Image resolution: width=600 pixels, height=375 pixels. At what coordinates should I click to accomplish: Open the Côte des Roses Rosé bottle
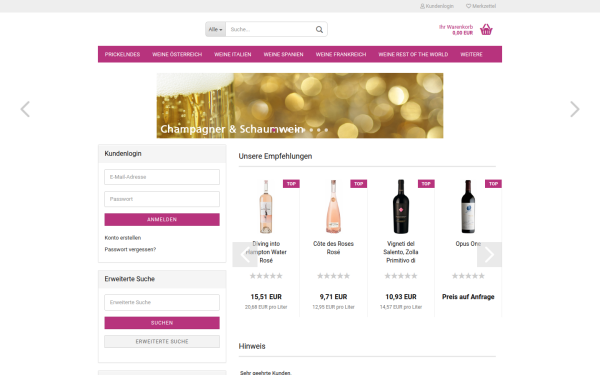[333, 207]
